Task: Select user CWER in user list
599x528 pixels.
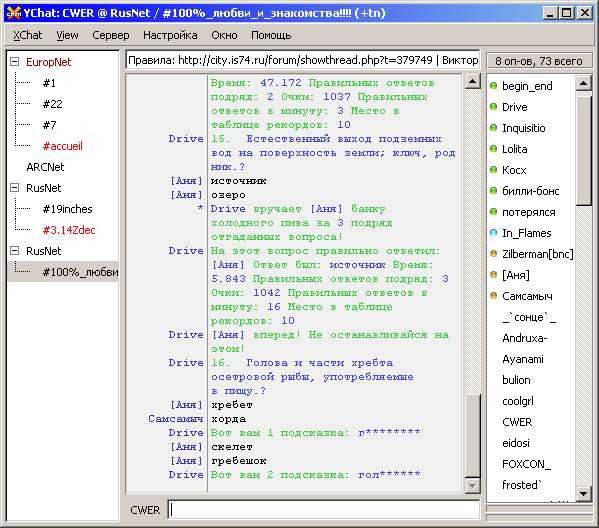Action: click(517, 422)
